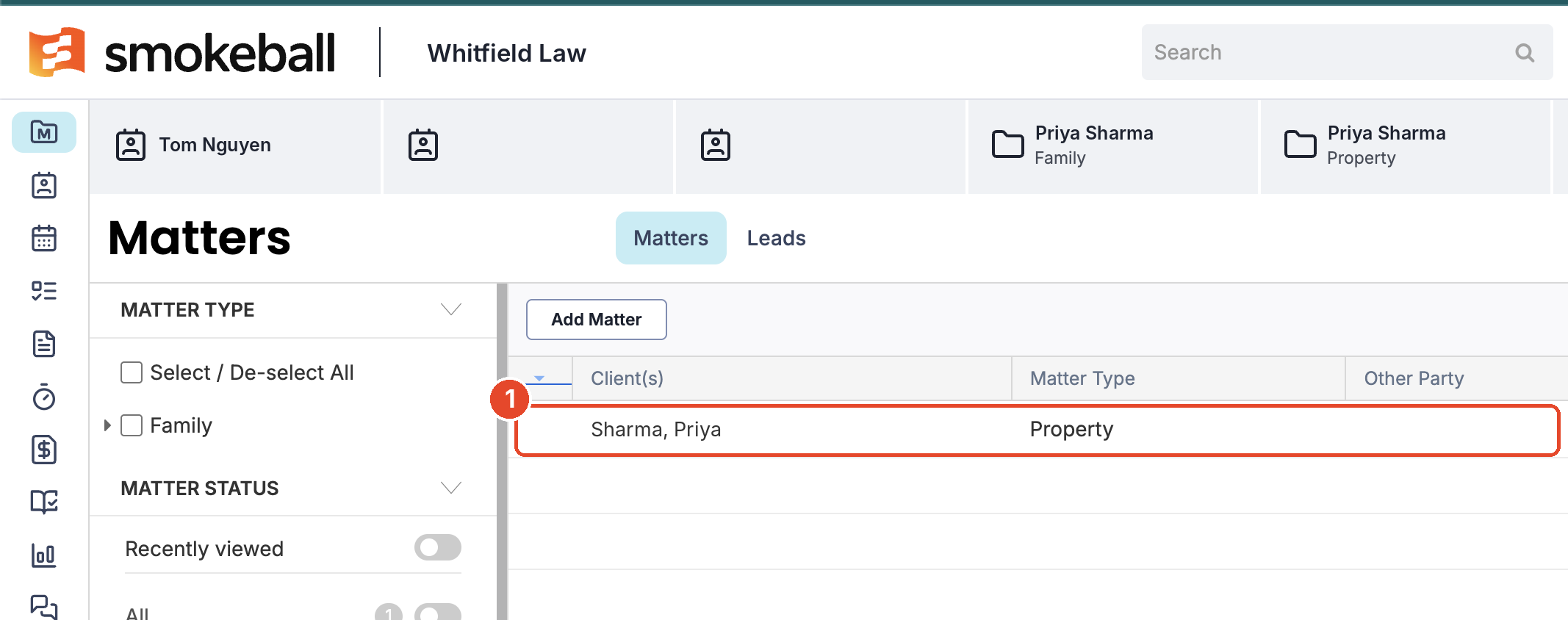Open the Documents icon in sidebar

44,344
